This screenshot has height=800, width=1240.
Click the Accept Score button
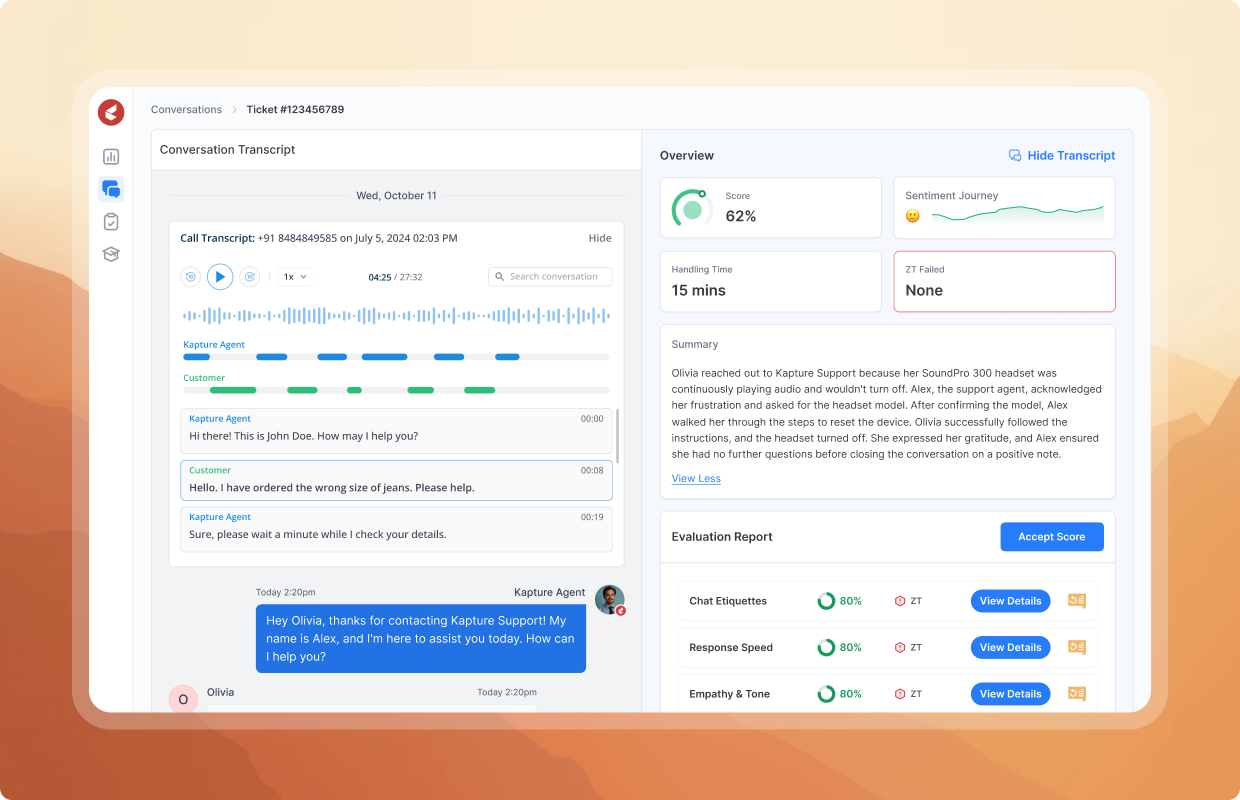click(1051, 537)
